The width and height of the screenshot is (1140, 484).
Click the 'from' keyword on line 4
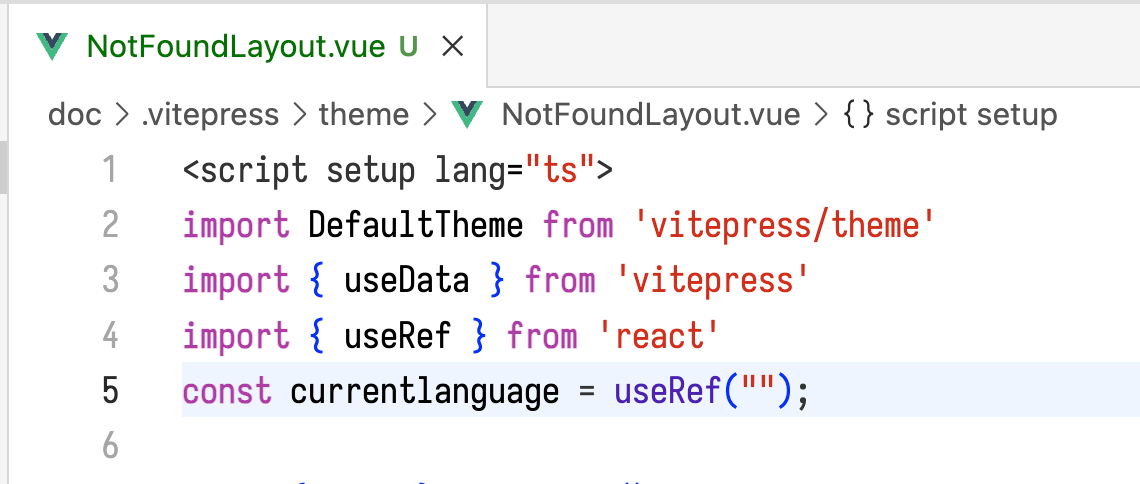(x=542, y=336)
